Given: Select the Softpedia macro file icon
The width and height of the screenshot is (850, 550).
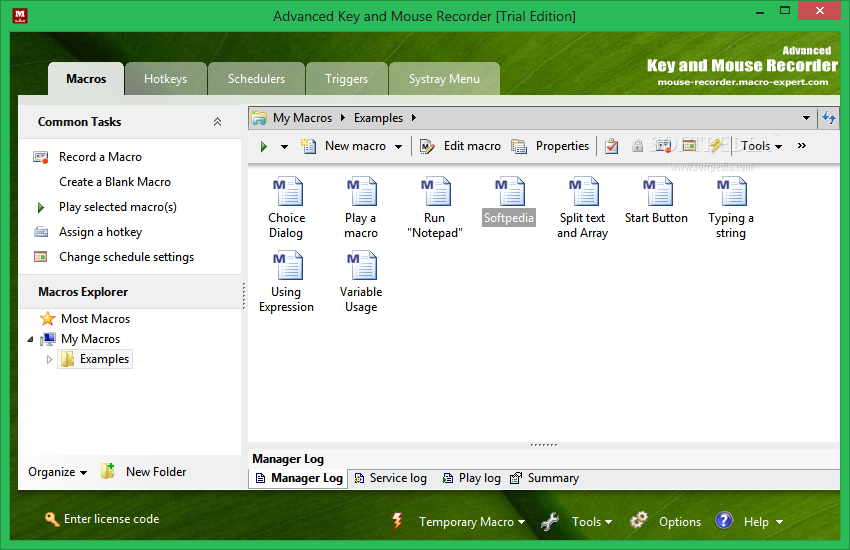Looking at the screenshot, I should tap(510, 191).
